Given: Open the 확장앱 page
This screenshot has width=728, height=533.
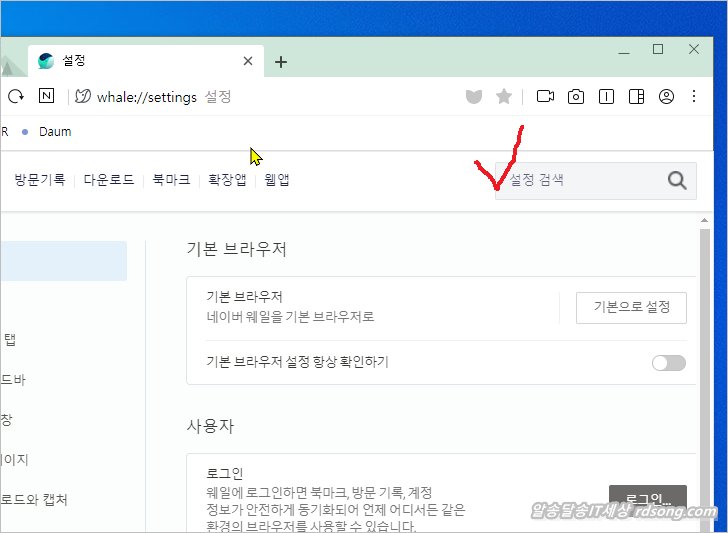Looking at the screenshot, I should (x=227, y=180).
